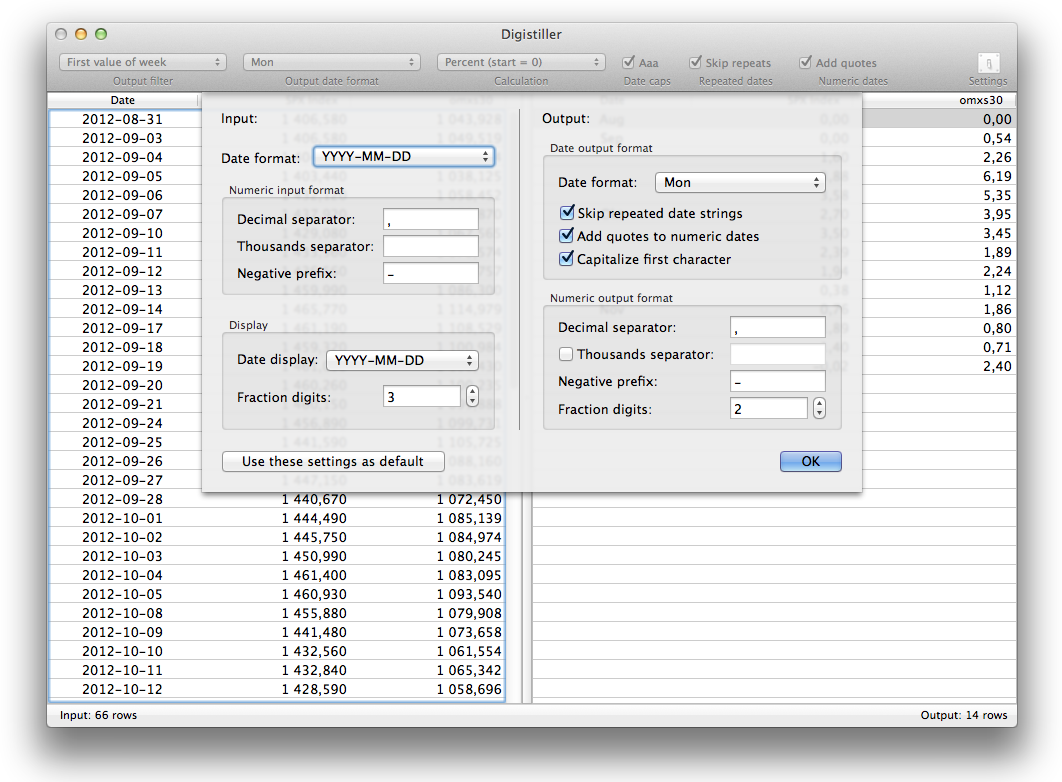Open the Input Date format YYYY-MM-DD dropdown
This screenshot has width=1062, height=782.
coord(404,156)
